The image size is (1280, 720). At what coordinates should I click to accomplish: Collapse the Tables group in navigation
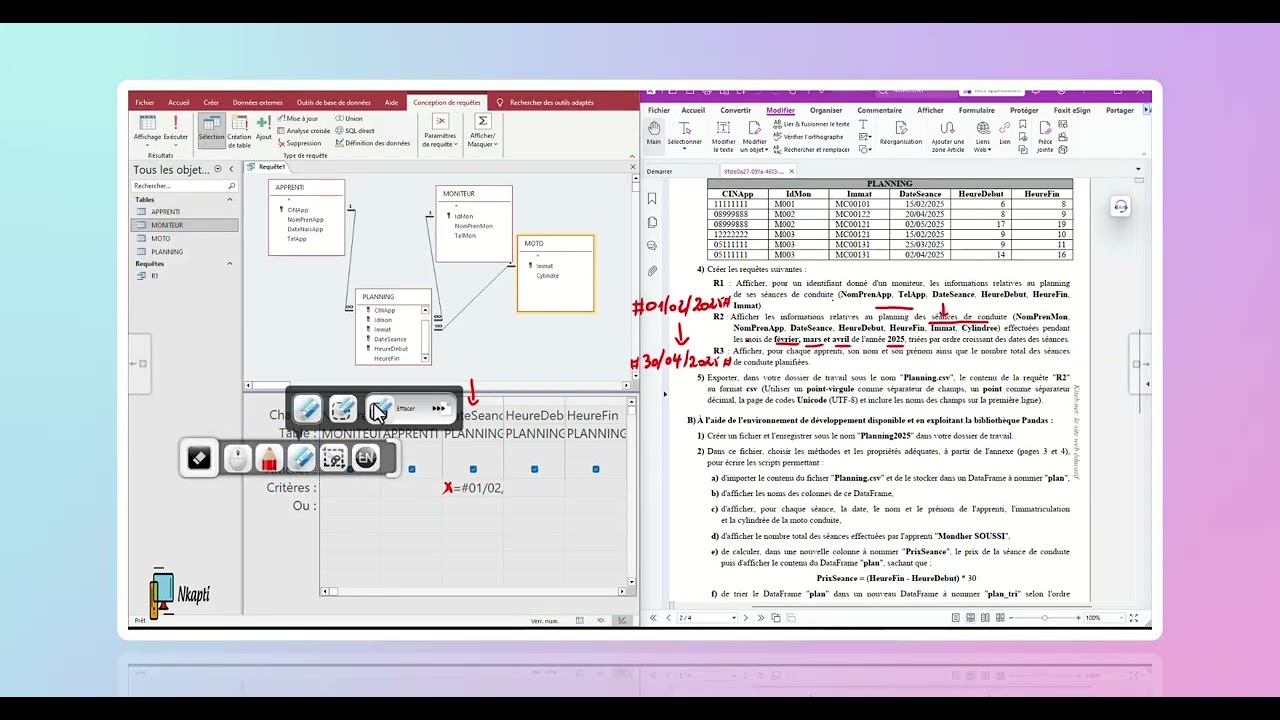pos(230,200)
